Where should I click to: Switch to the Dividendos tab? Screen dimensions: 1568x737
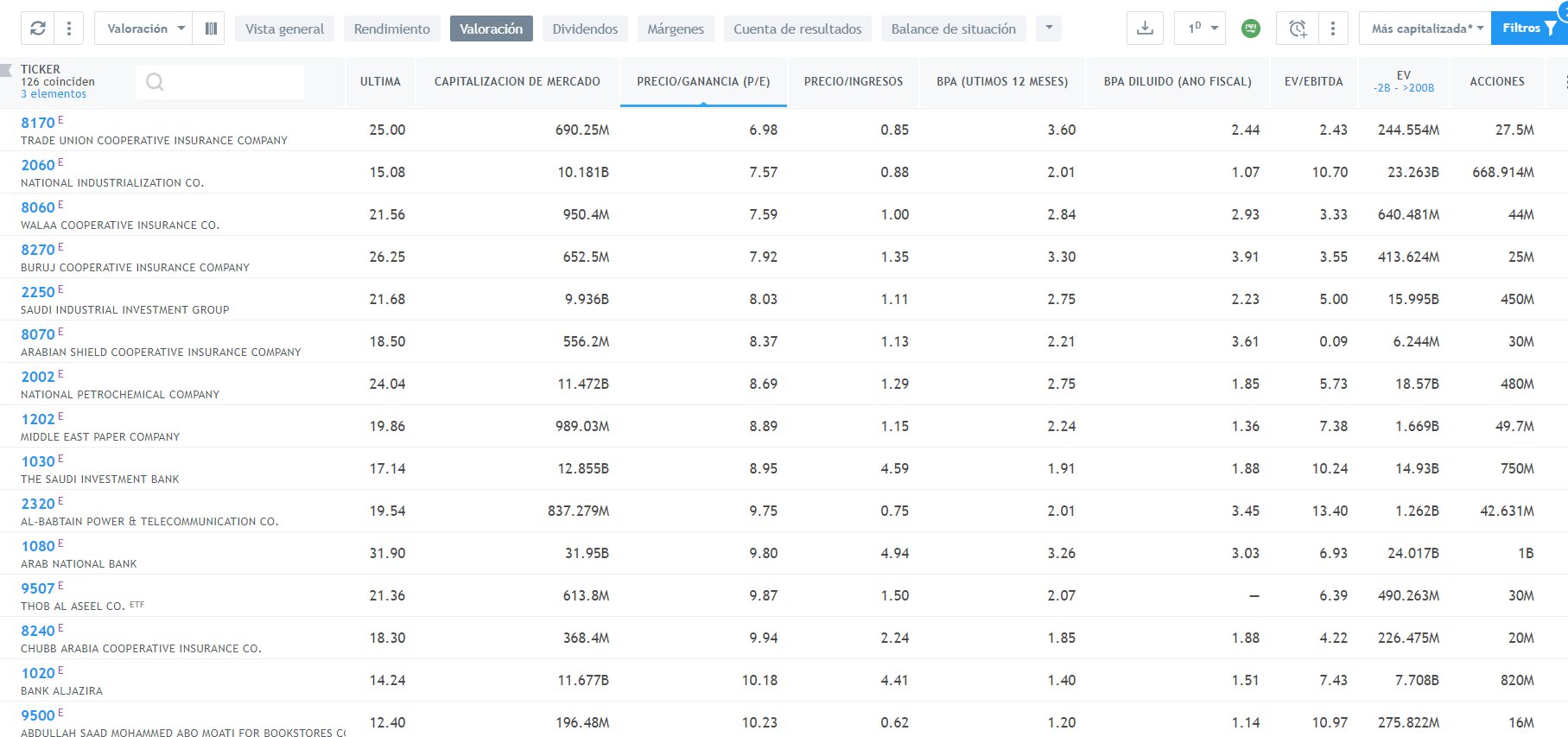point(586,29)
